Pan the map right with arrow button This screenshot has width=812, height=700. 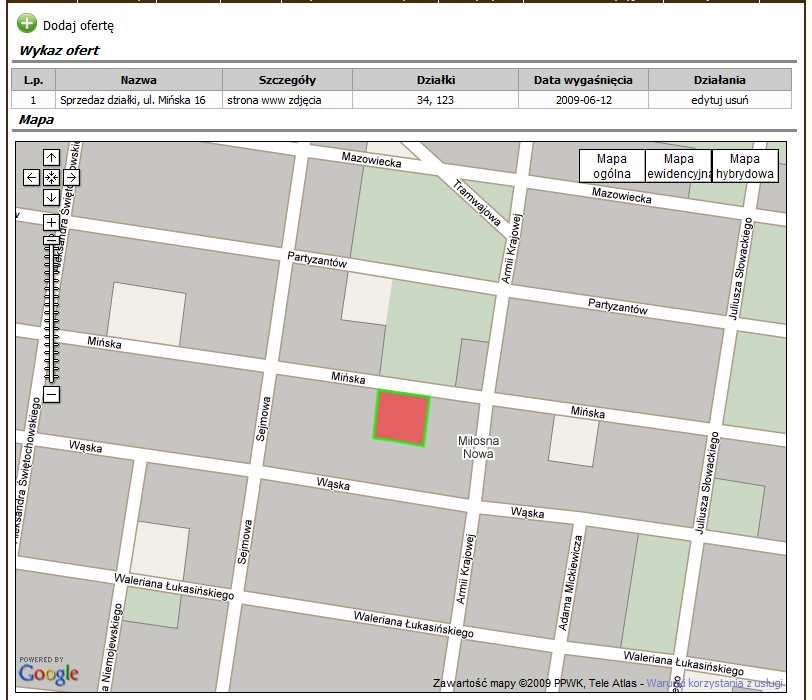71,178
